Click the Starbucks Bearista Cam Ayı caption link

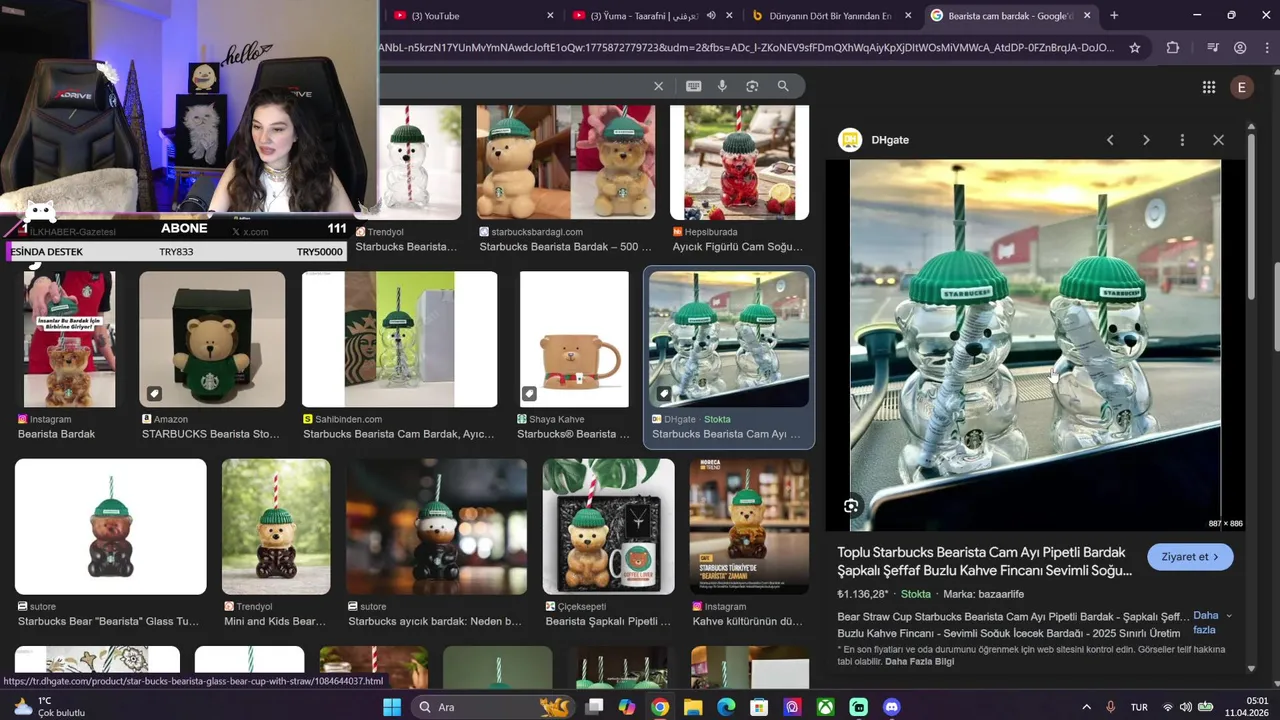click(x=726, y=434)
